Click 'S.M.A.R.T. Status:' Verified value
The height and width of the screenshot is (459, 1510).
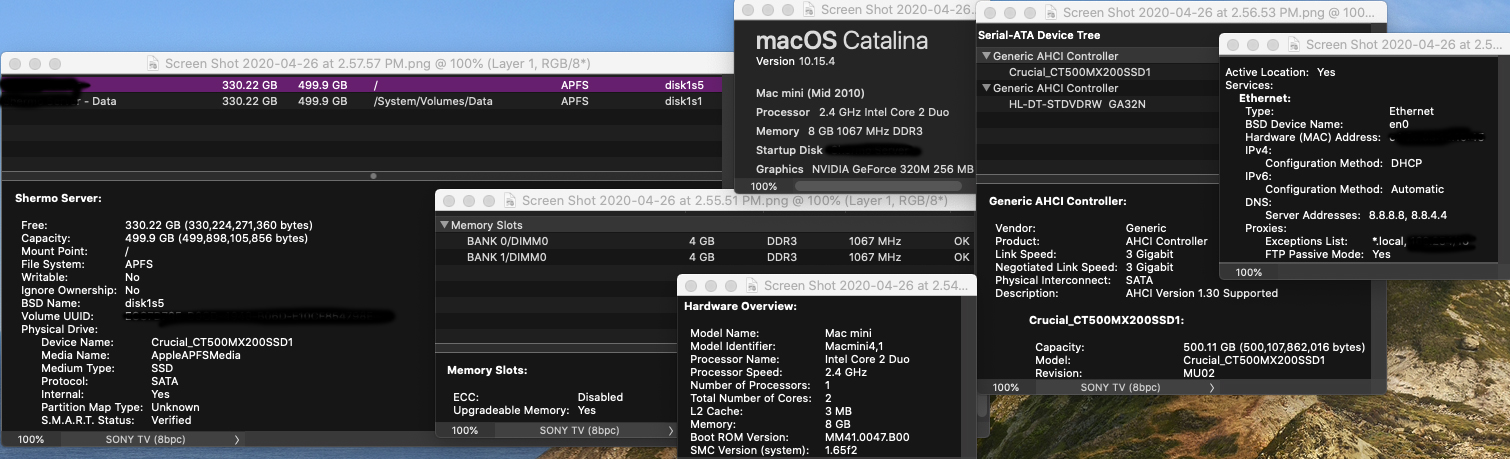click(x=171, y=420)
